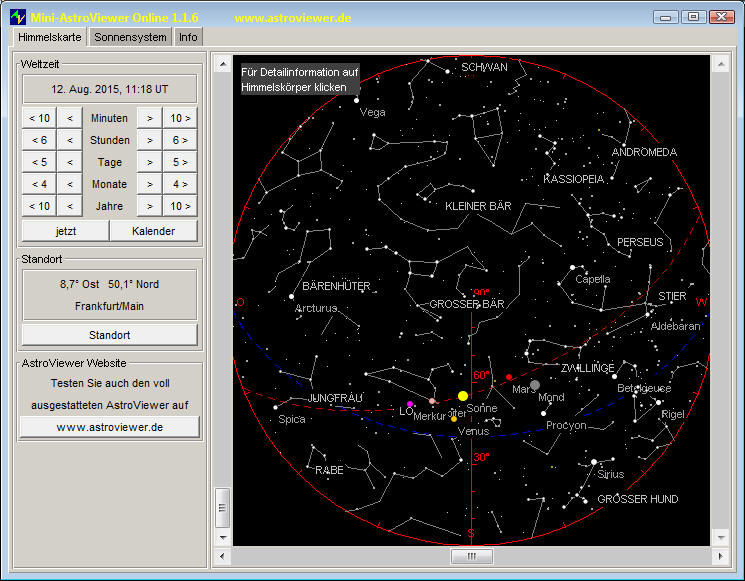The image size is (745, 581).
Task: Open the www.astroviewer.de website button
Action: (110, 427)
